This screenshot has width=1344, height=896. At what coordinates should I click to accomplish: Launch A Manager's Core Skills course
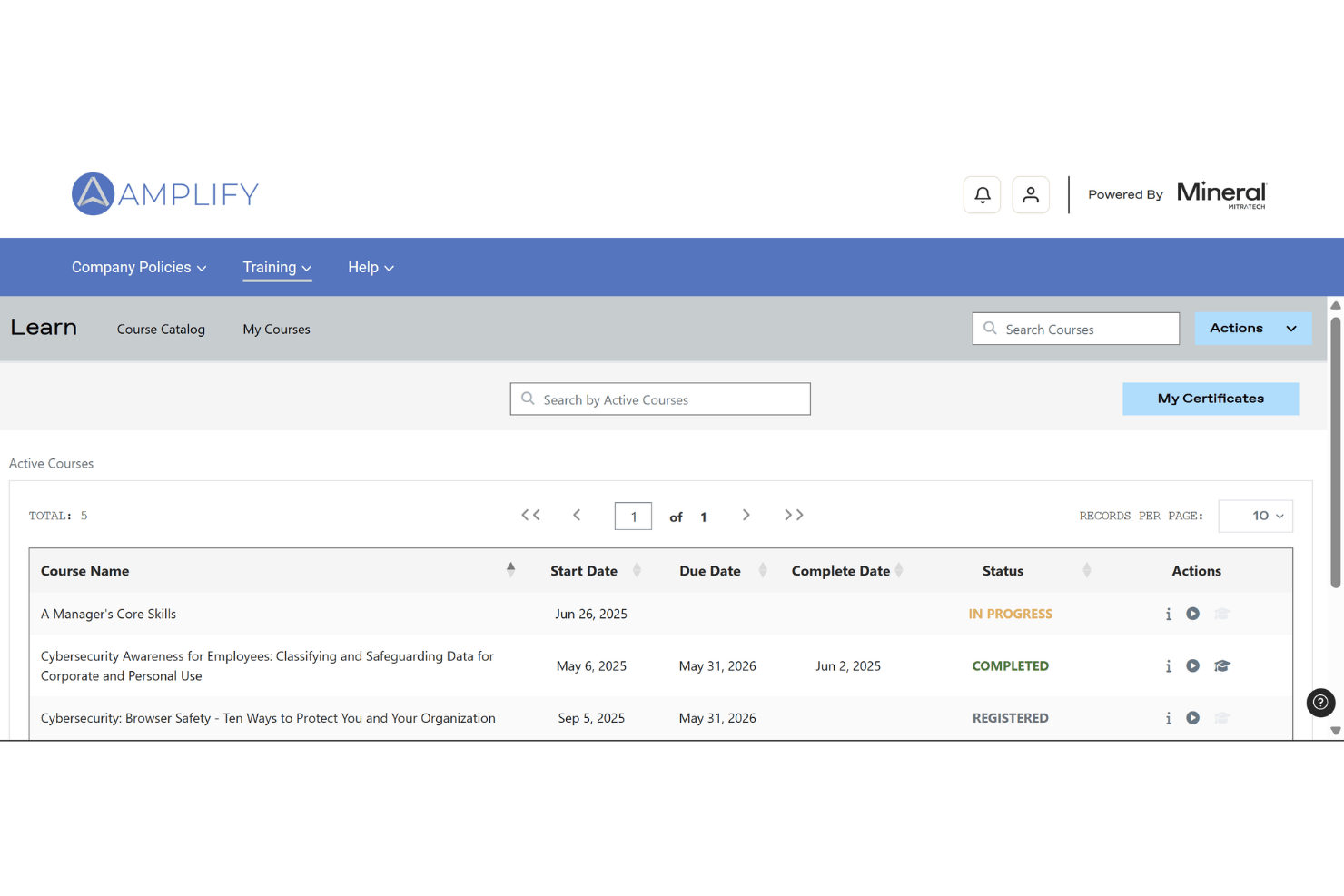click(x=1193, y=614)
